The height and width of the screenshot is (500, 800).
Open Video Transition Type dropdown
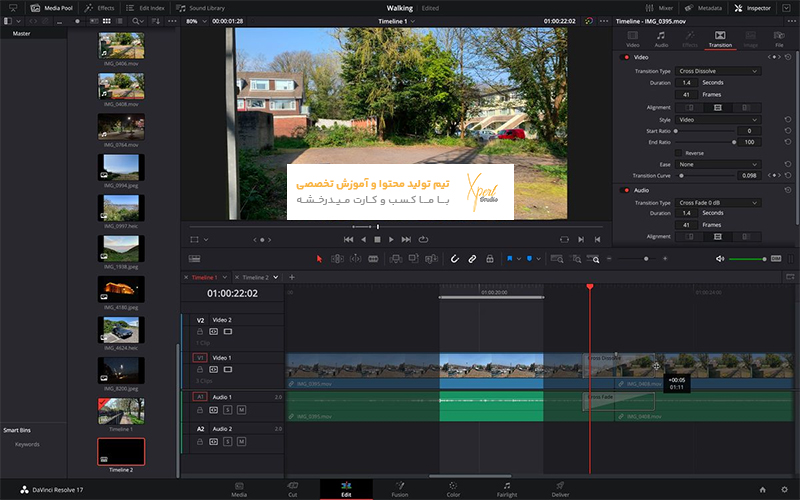coord(718,71)
